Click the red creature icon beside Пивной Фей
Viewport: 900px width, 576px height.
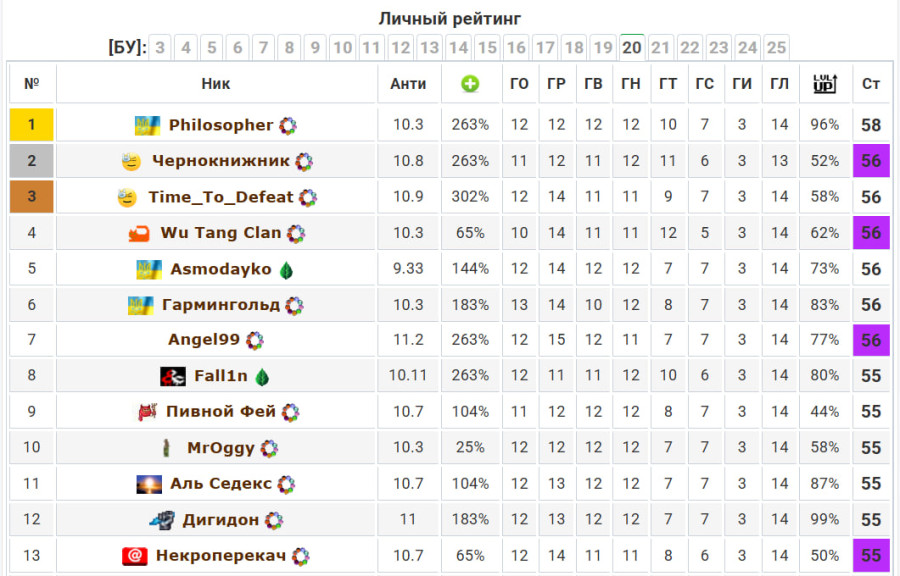147,412
